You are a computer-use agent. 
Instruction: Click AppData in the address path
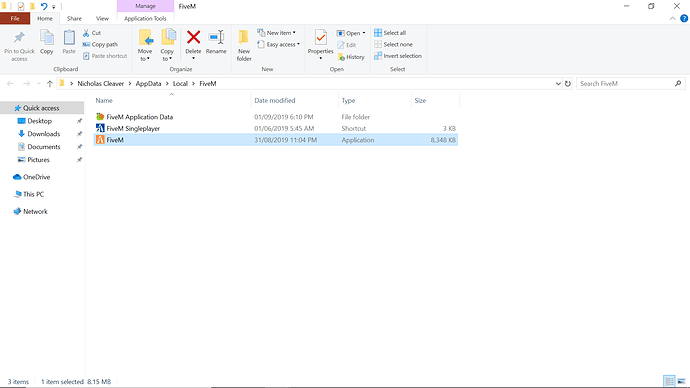coord(148,84)
